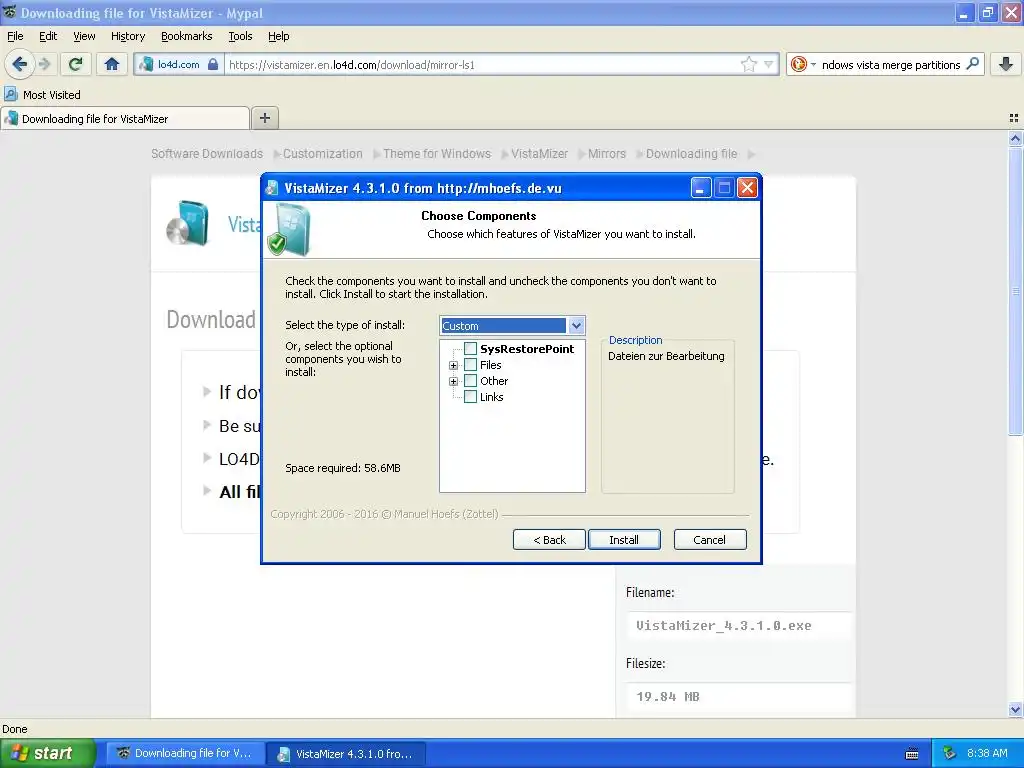Open a new tab with plus button
1024x768 pixels.
(264, 118)
